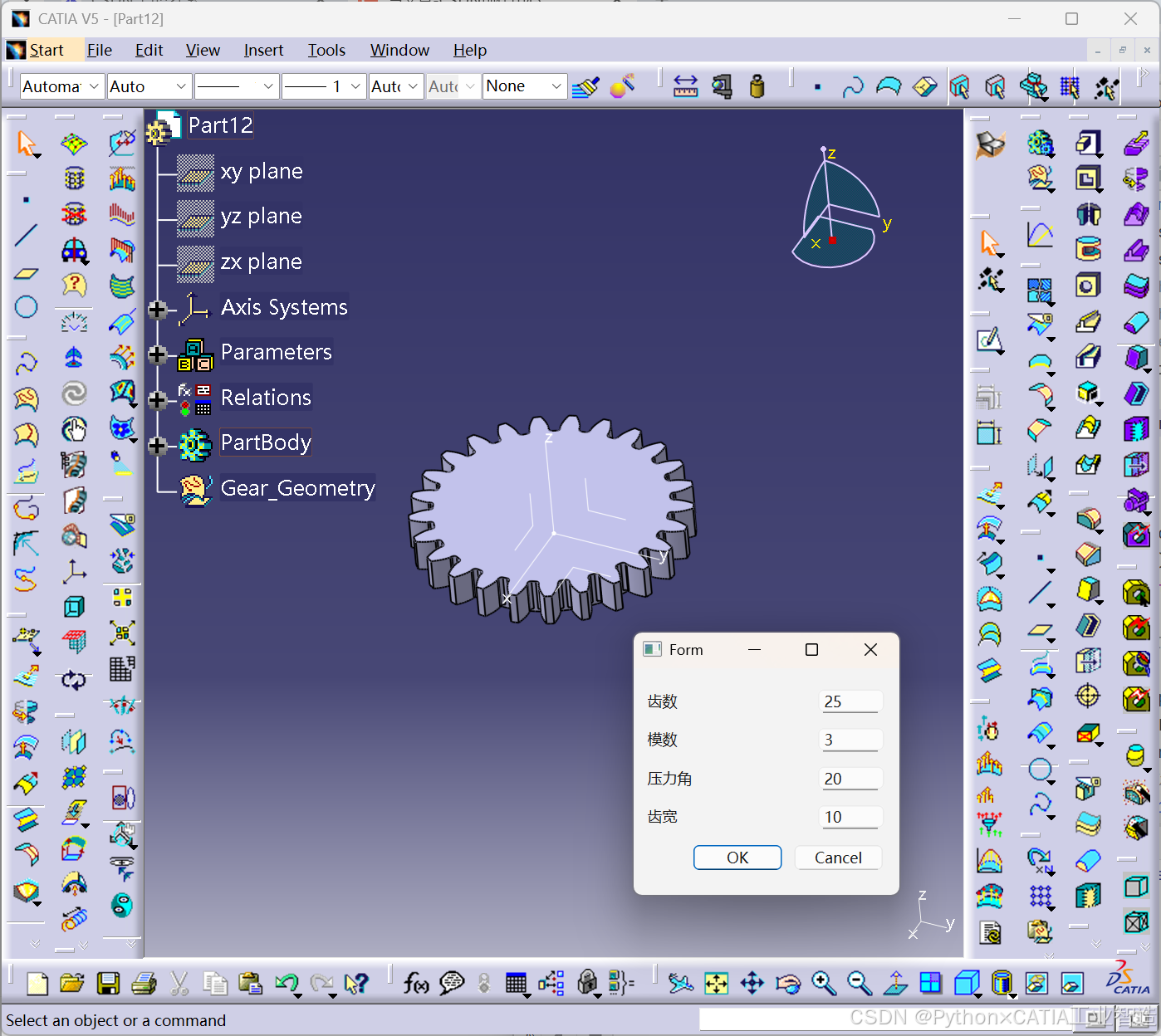Viewport: 1161px width, 1036px height.
Task: Open the Automatic color dropdown
Action: pos(61,86)
